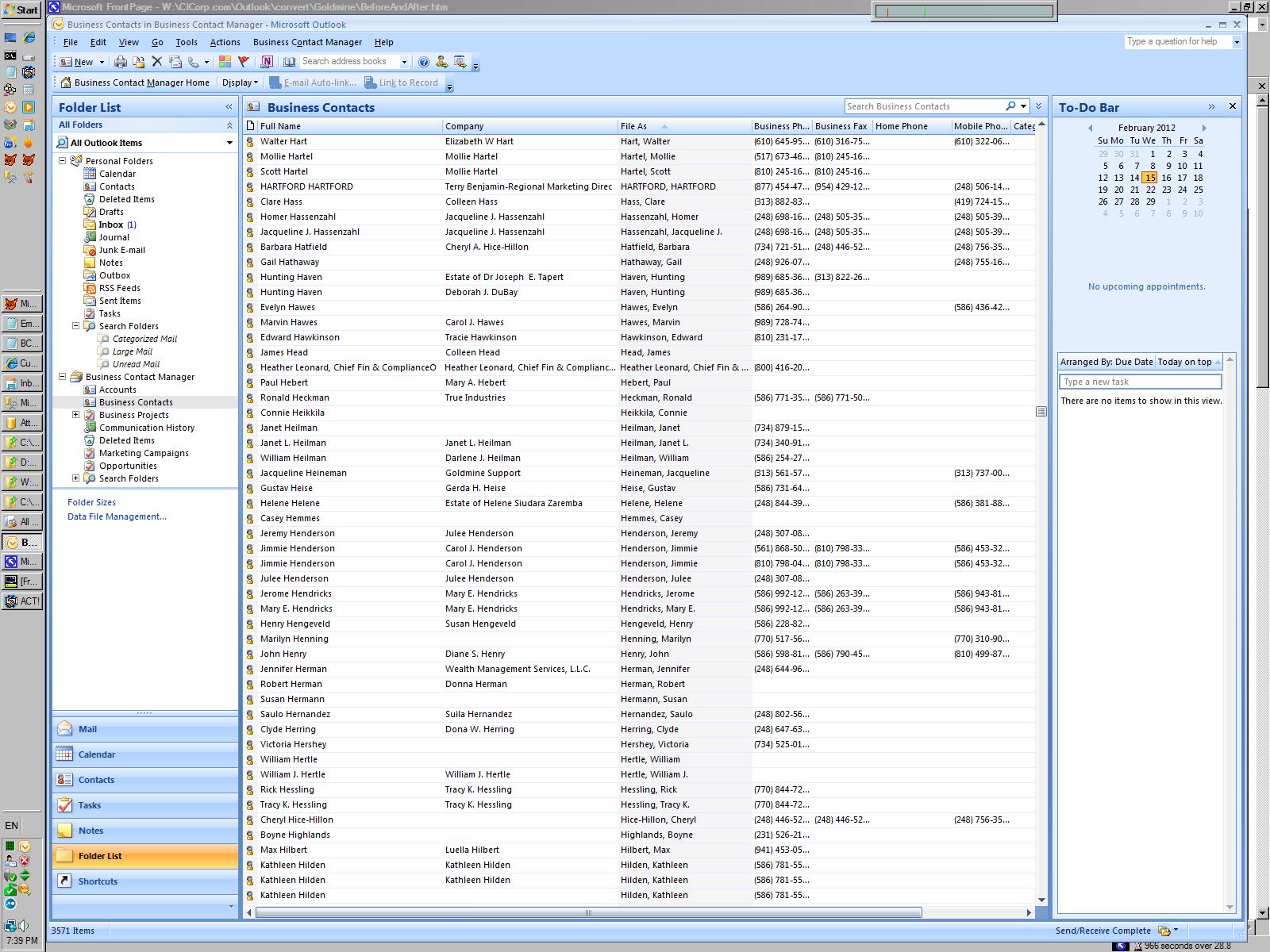Open the Display dropdown in toolbar
Screen dimensions: 1270x952
pyautogui.click(x=240, y=83)
